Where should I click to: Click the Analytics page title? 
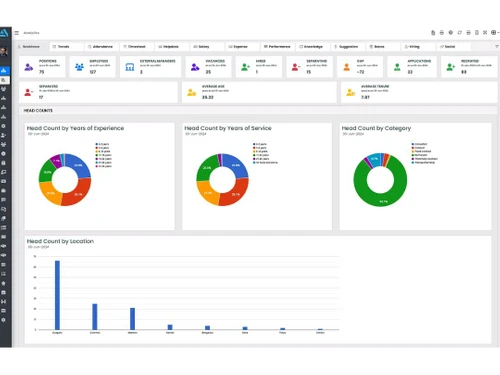click(x=31, y=33)
